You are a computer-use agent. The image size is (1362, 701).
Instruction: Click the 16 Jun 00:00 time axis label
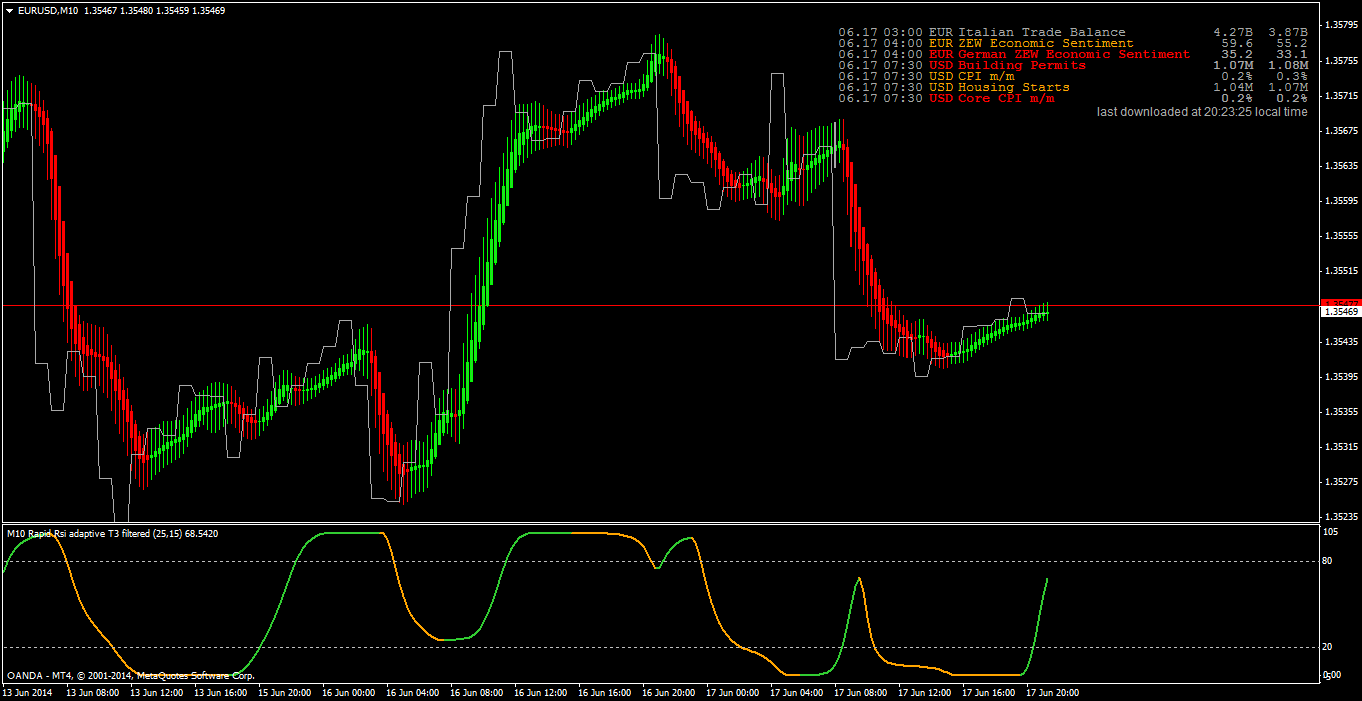[x=348, y=692]
